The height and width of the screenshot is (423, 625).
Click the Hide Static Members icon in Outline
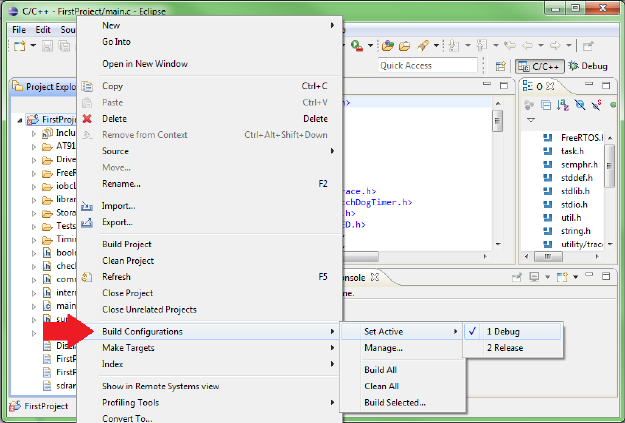pyautogui.click(x=597, y=105)
